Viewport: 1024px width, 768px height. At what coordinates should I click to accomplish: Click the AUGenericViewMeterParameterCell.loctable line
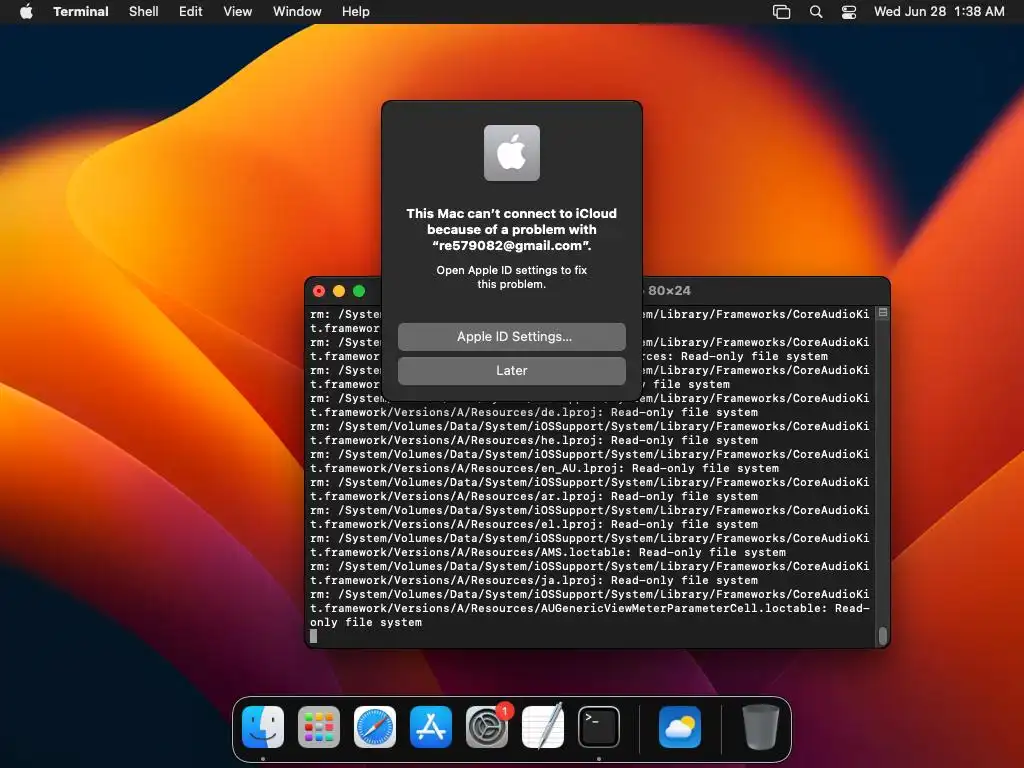coord(590,609)
